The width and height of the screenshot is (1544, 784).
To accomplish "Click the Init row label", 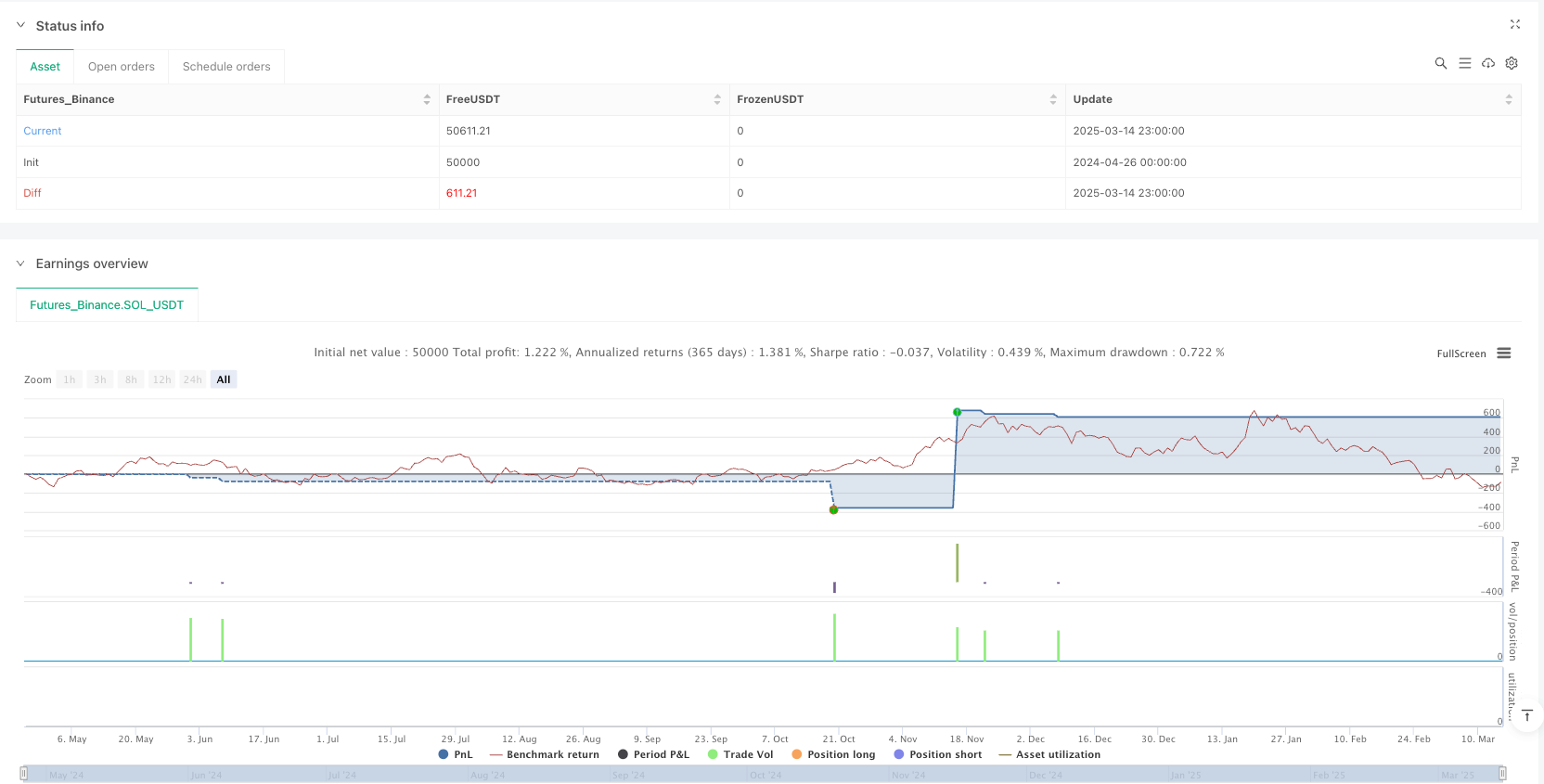I will tap(32, 162).
